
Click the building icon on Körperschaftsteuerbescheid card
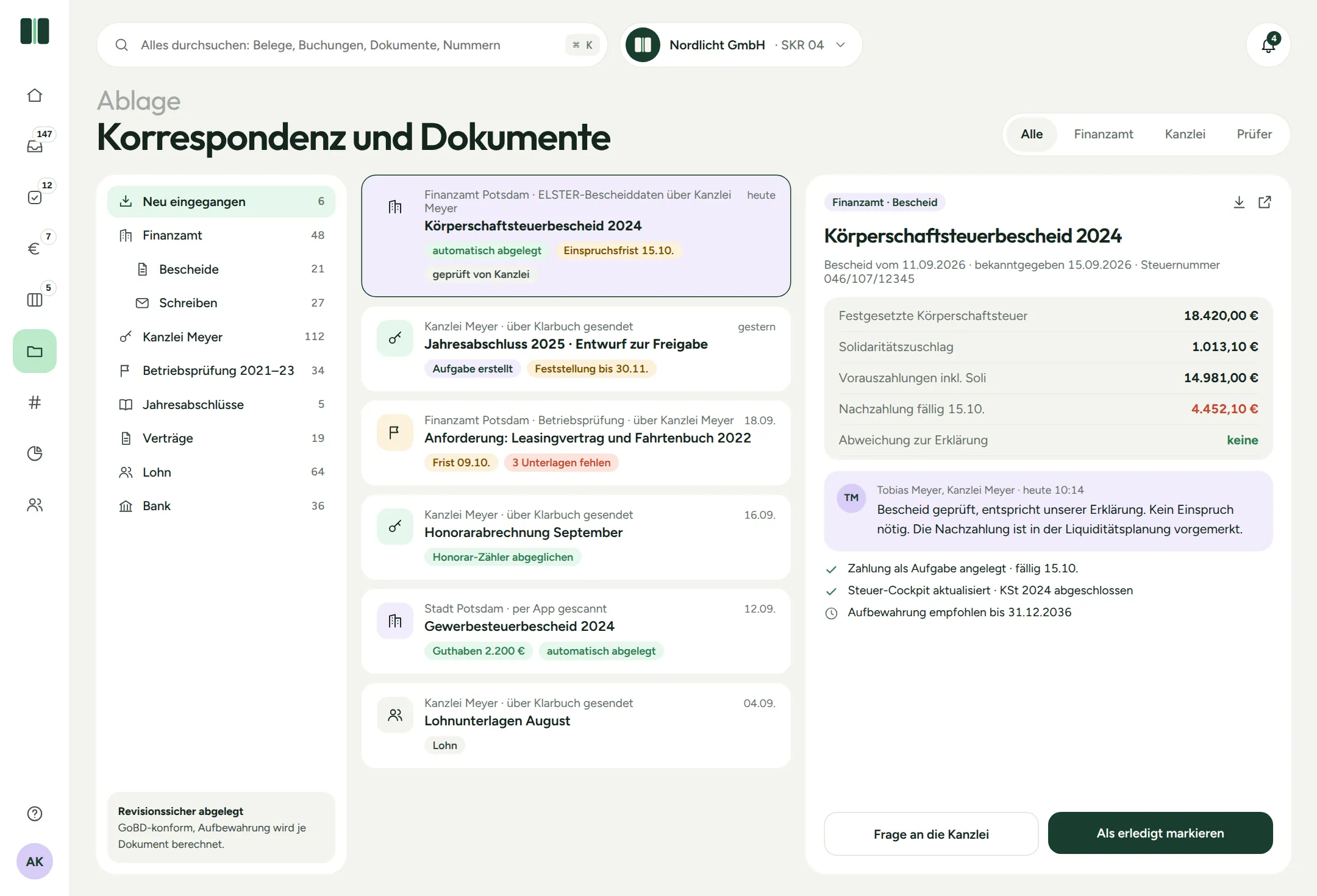tap(395, 207)
